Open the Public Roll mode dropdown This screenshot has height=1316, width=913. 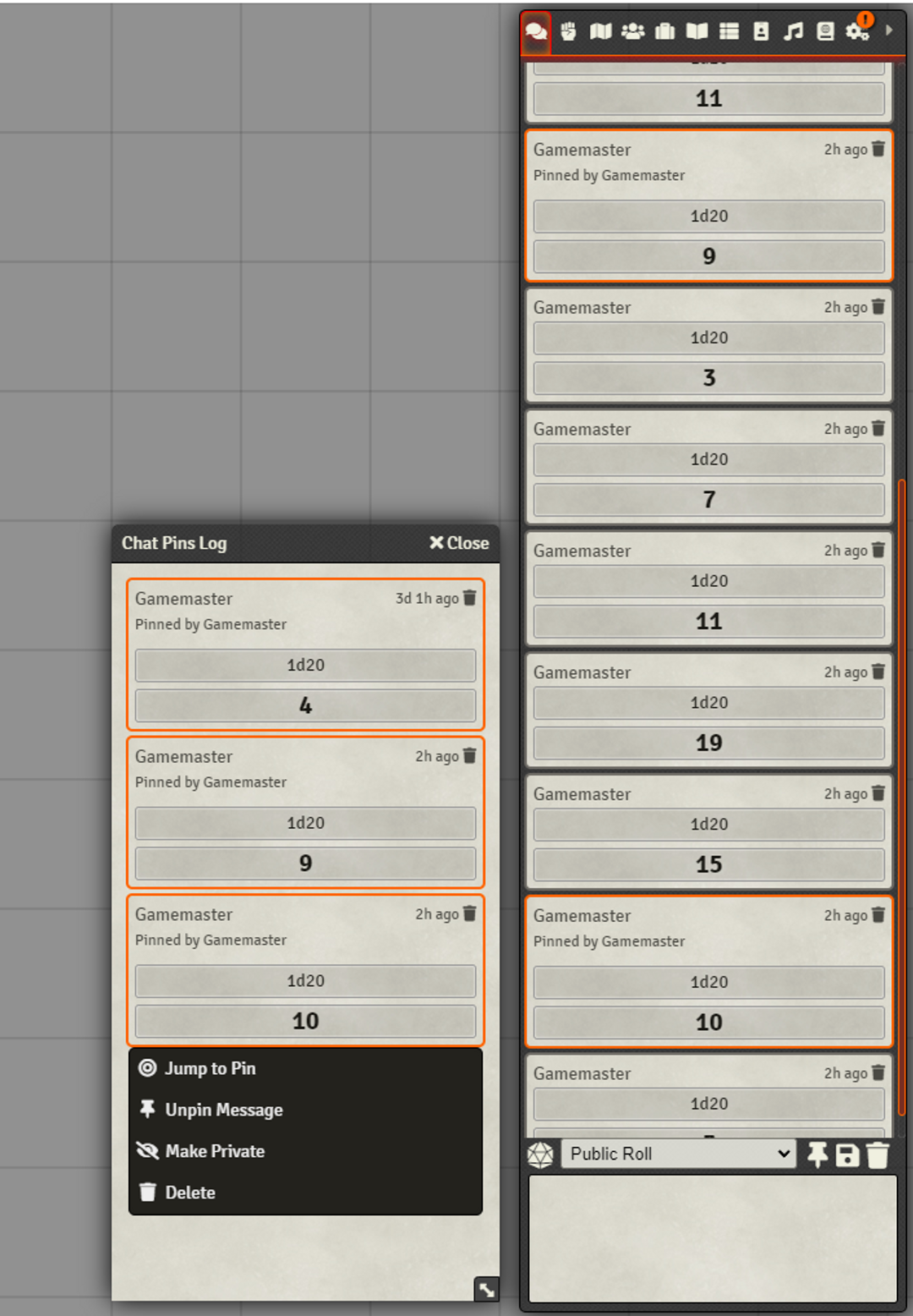tap(680, 1154)
